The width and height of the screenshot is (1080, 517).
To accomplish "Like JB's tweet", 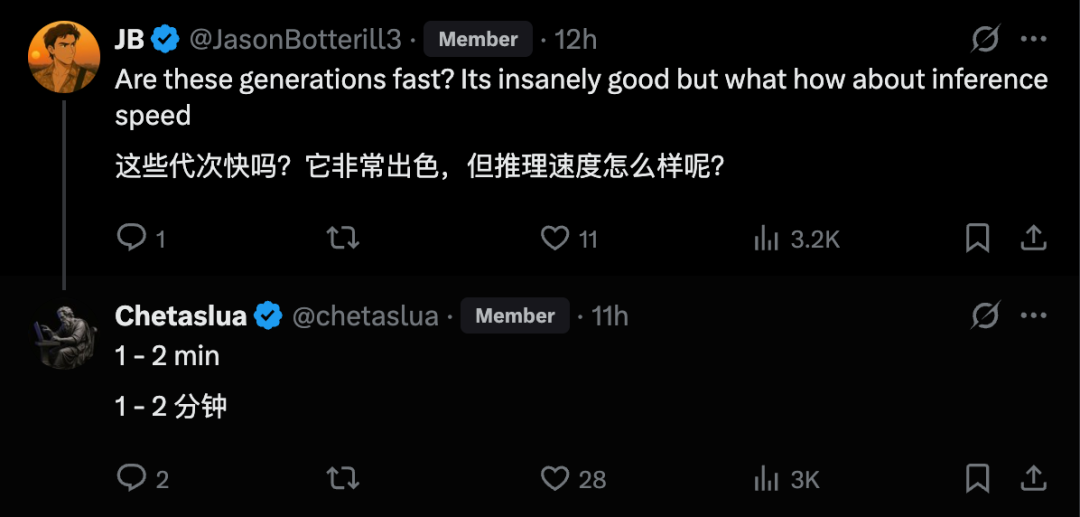I will tap(555, 238).
